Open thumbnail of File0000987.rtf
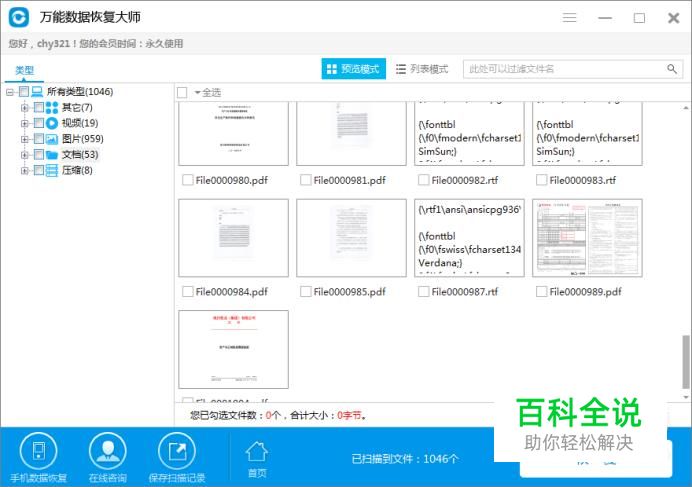Image resolution: width=692 pixels, height=487 pixels. tap(469, 238)
